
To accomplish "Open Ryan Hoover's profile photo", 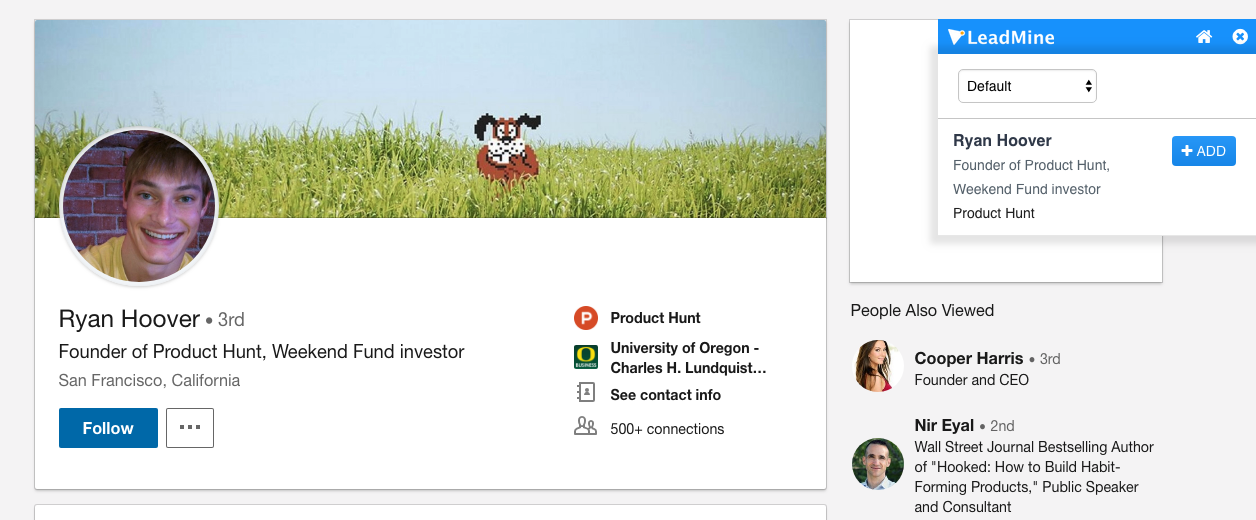I will [139, 208].
